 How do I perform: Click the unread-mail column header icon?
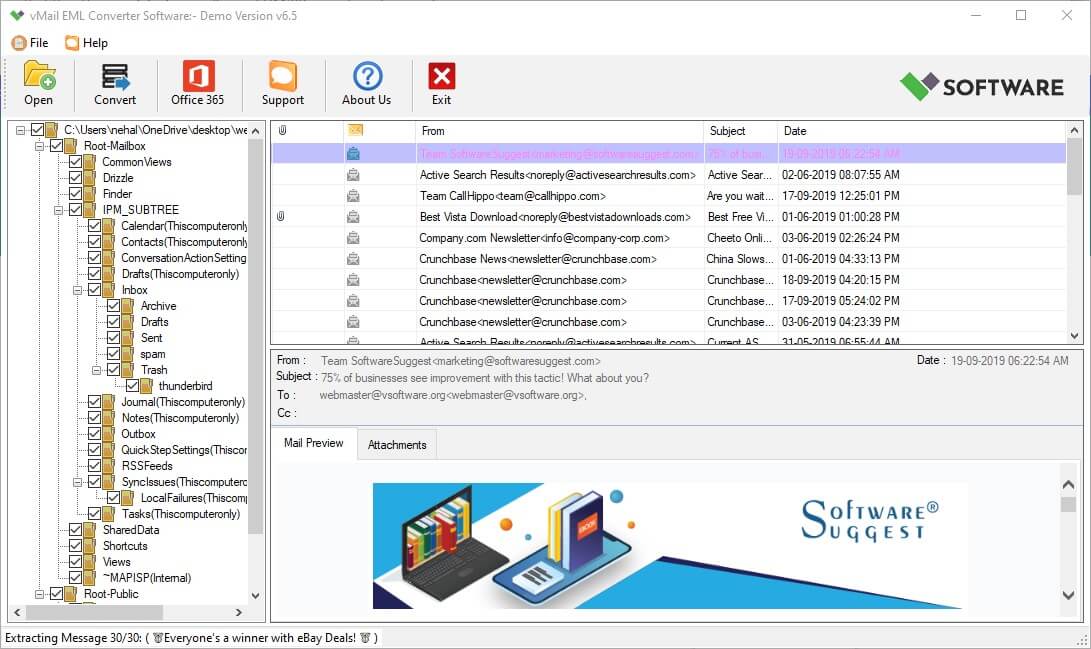click(x=353, y=131)
